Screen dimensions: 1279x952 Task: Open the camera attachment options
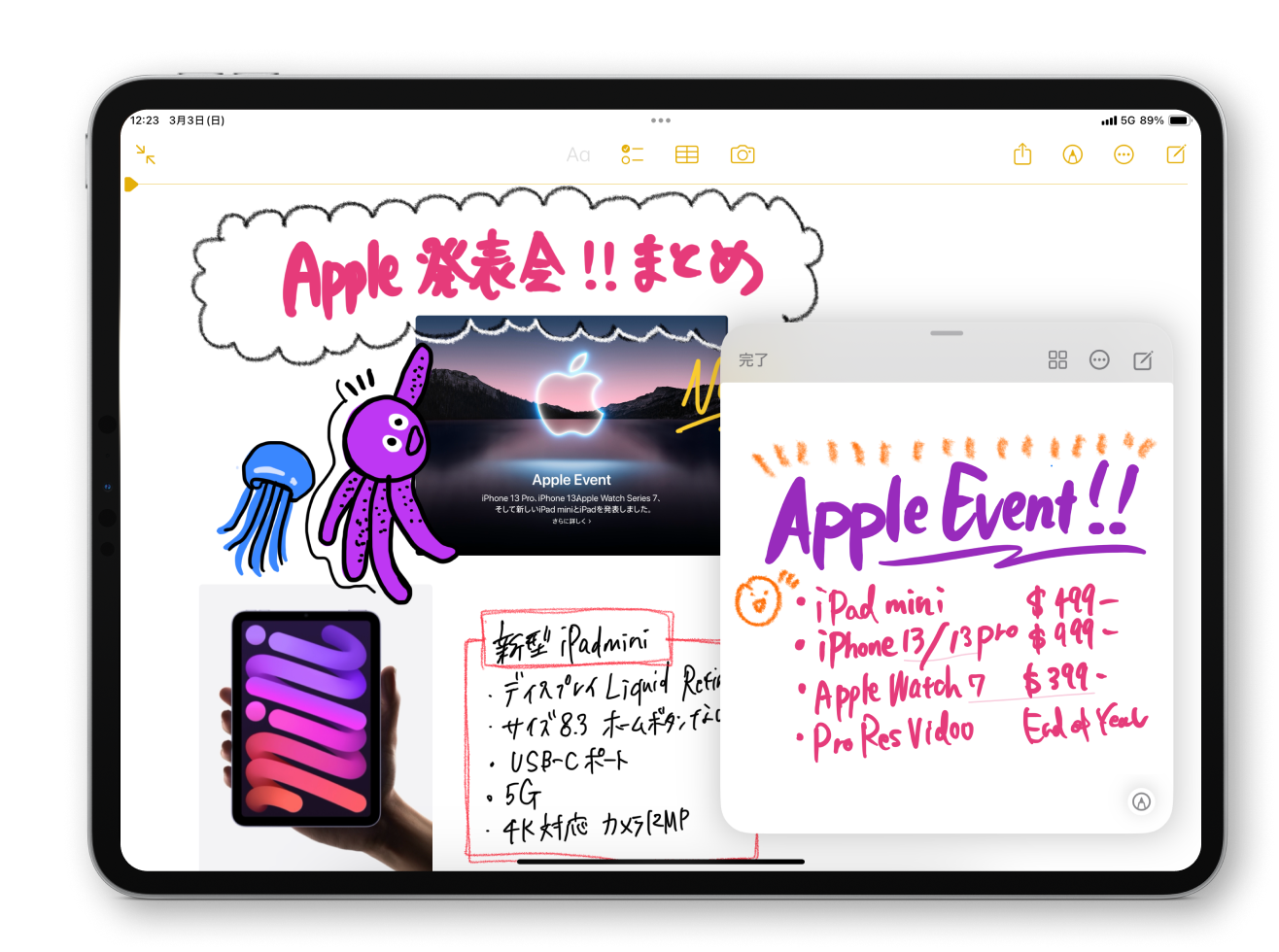point(743,154)
